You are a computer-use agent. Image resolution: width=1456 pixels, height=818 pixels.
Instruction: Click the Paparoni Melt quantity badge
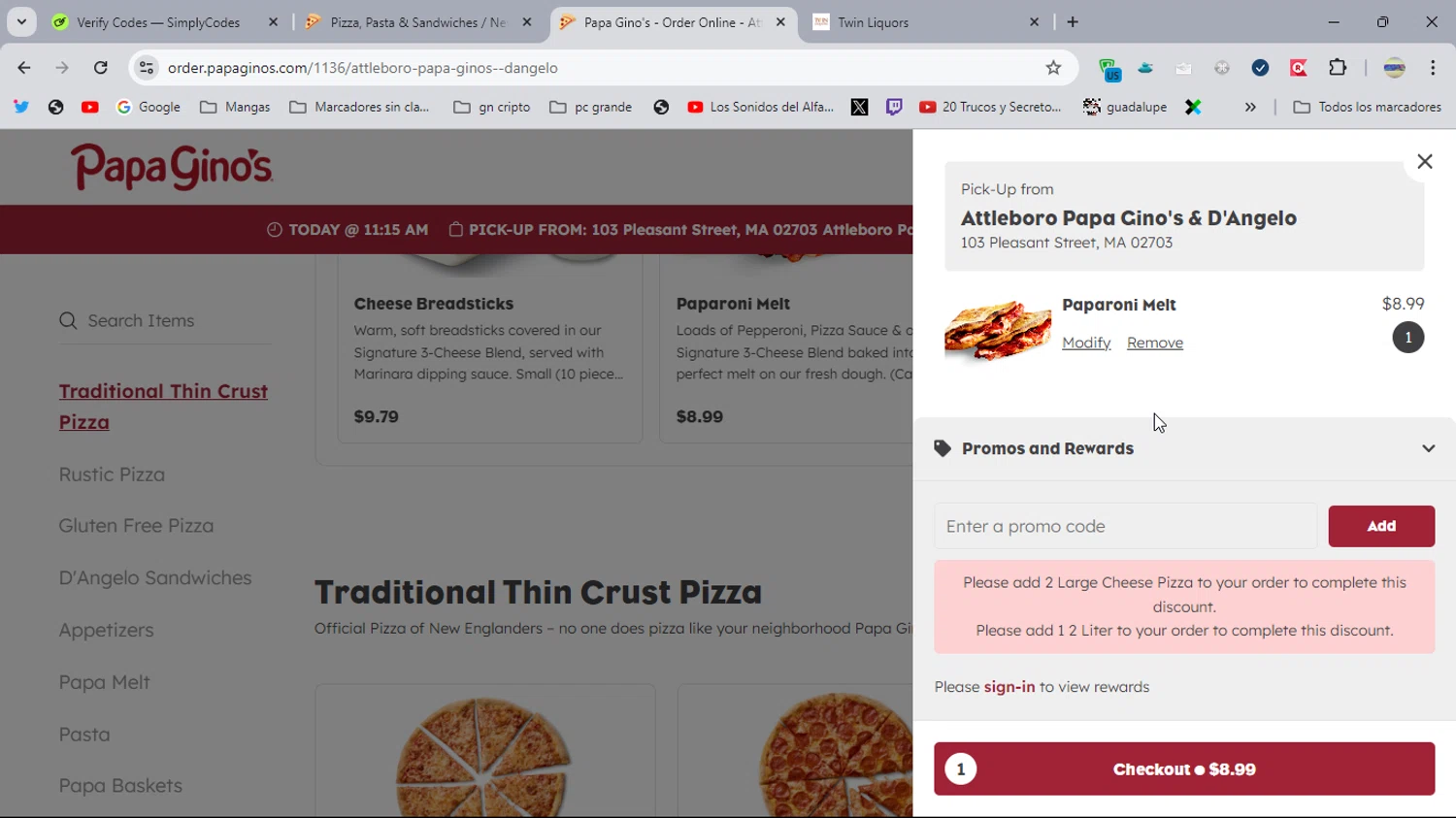(x=1407, y=338)
